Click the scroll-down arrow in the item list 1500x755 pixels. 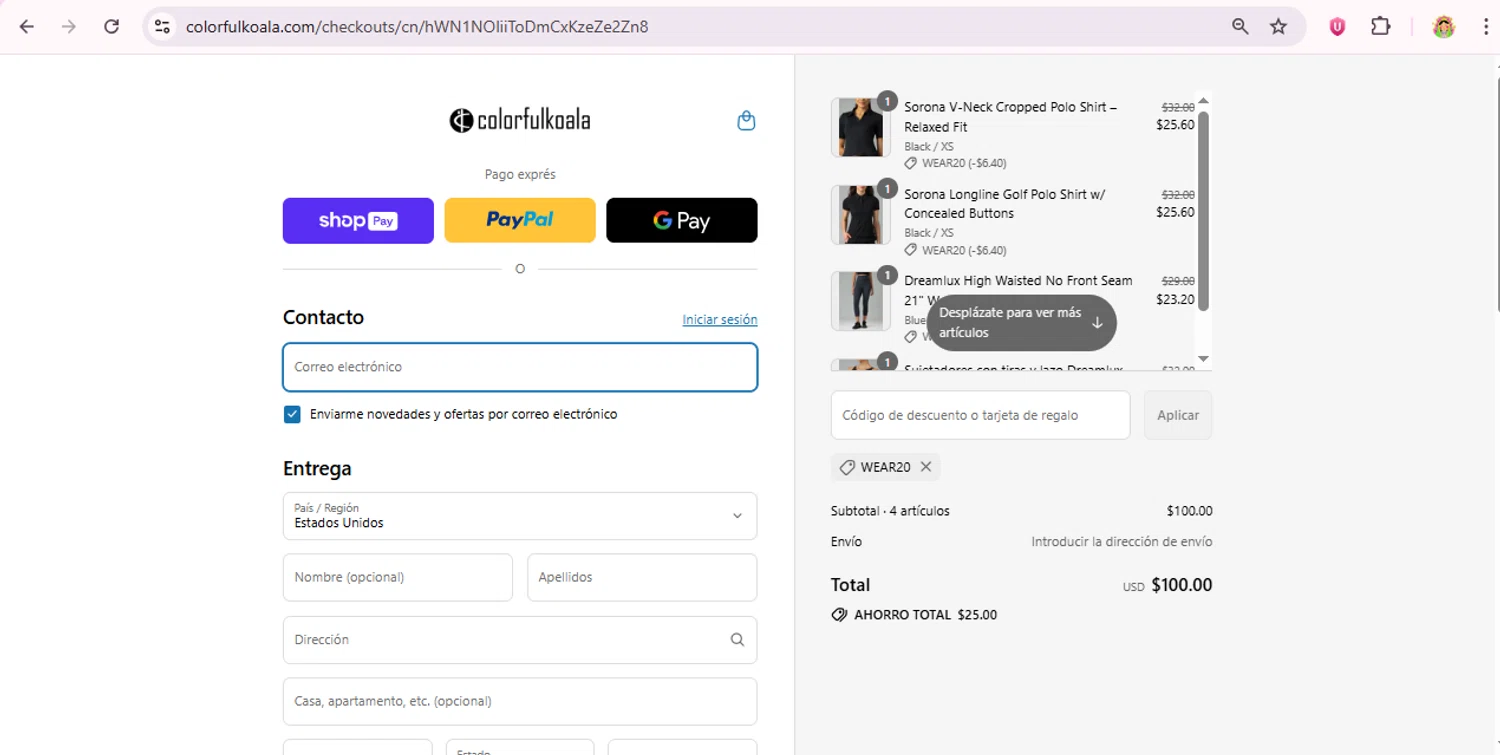(1204, 359)
